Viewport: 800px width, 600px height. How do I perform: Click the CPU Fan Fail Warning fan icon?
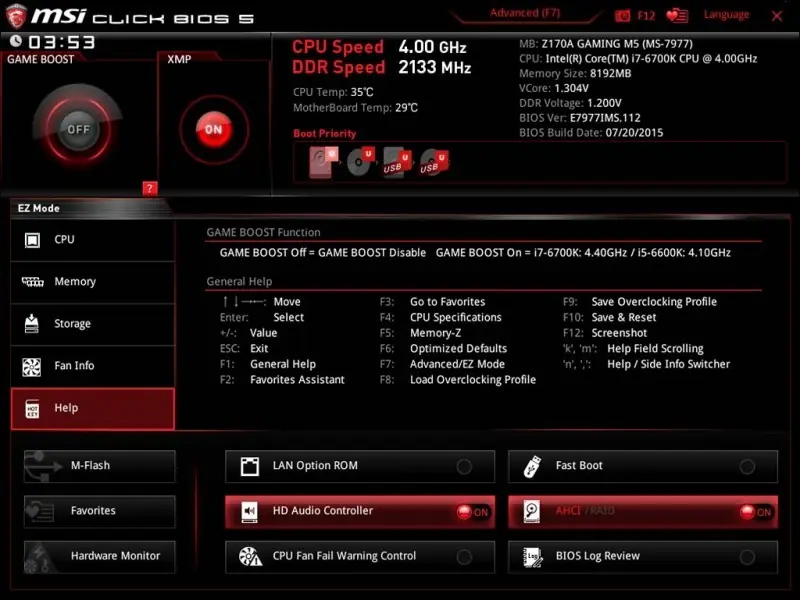(x=250, y=557)
